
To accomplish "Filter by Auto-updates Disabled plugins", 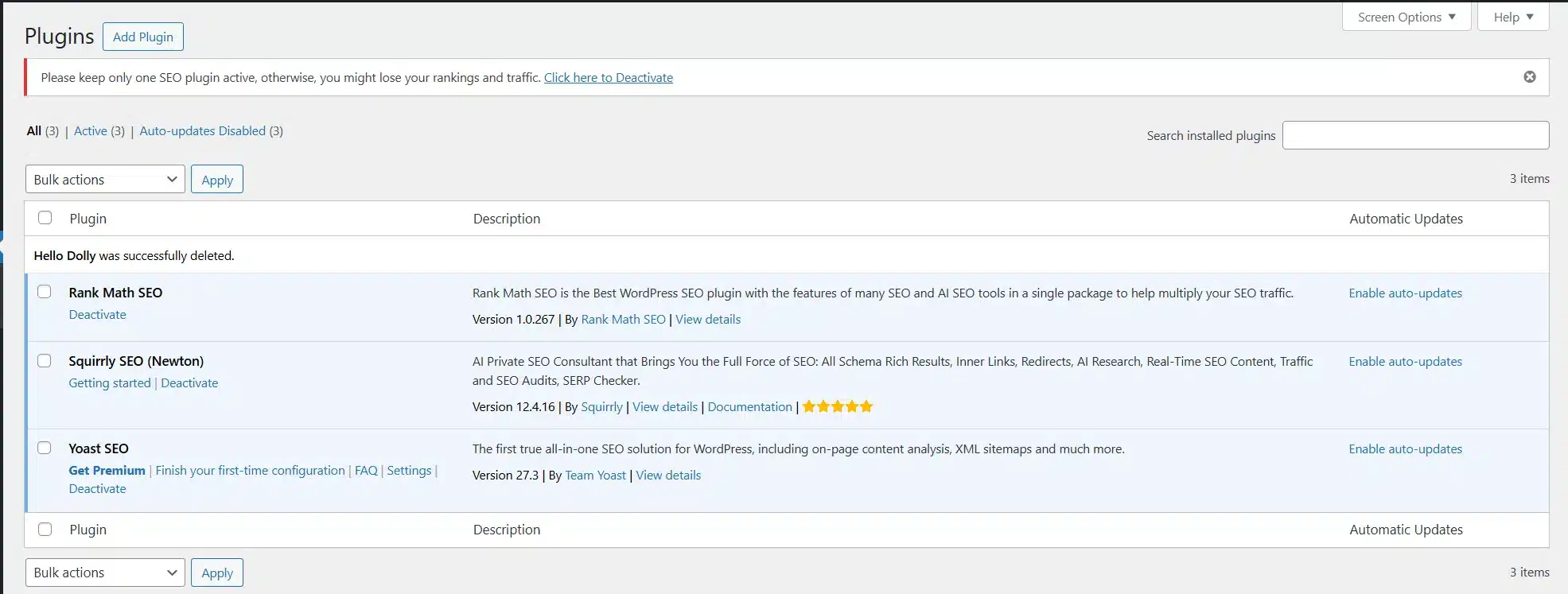I will pos(202,130).
